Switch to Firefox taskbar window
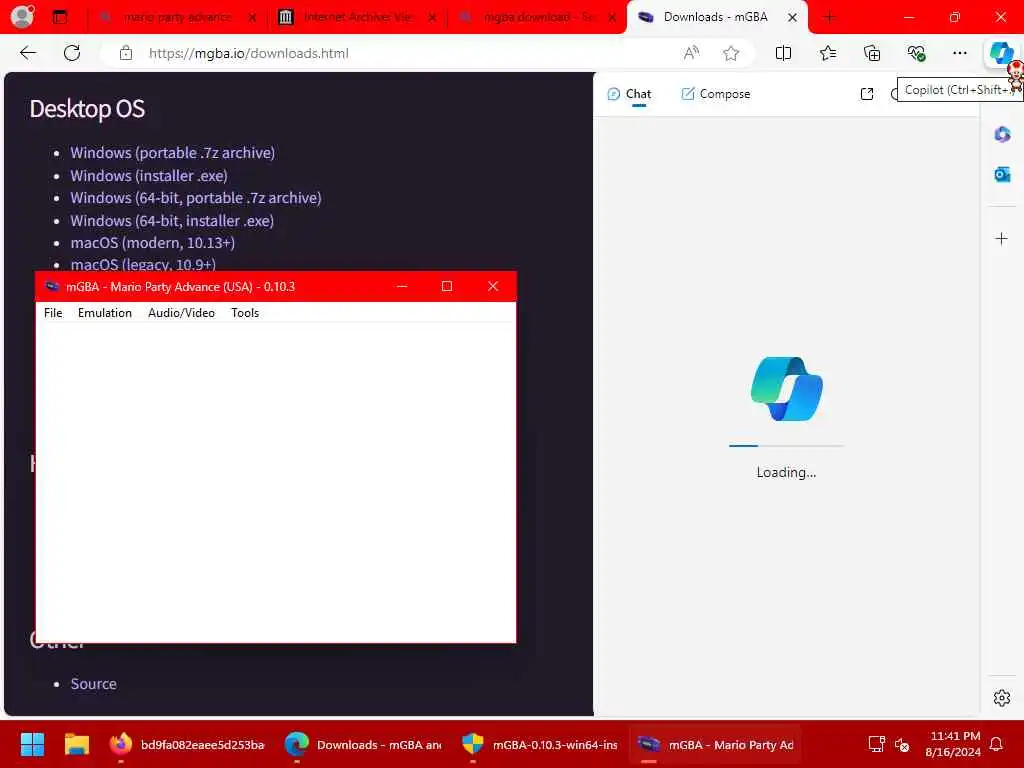1024x768 pixels. click(x=187, y=744)
